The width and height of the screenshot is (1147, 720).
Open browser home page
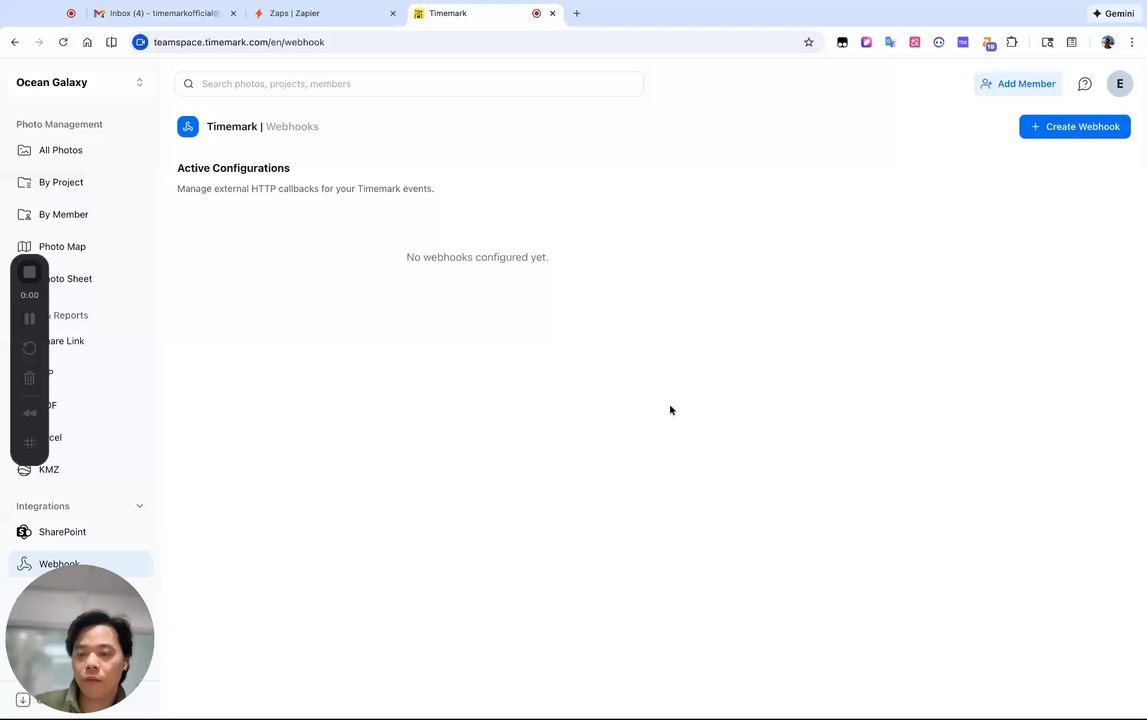tap(87, 42)
